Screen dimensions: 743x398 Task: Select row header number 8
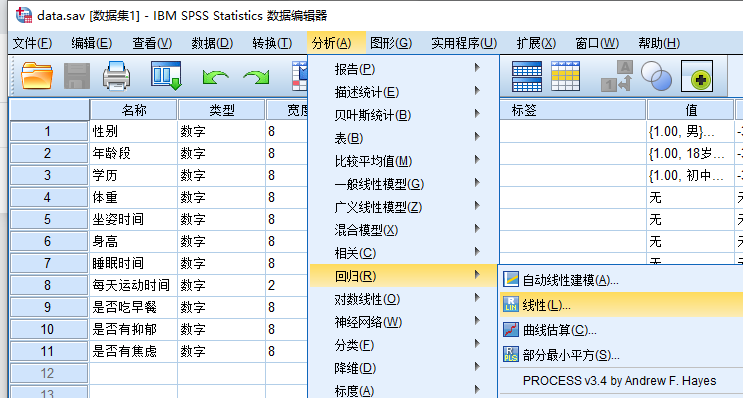click(x=48, y=285)
